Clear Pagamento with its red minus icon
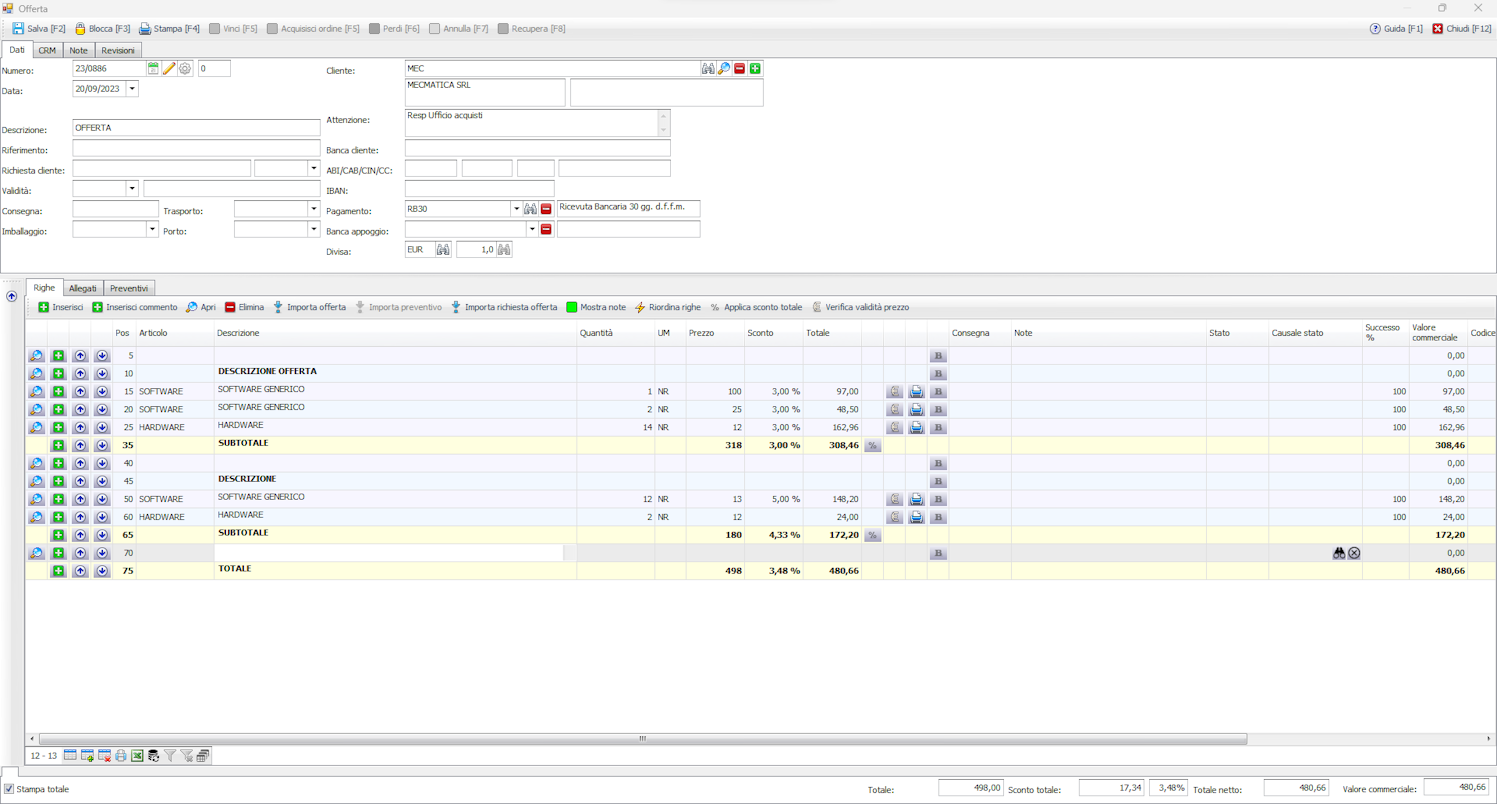The width and height of the screenshot is (1497, 804). point(546,209)
